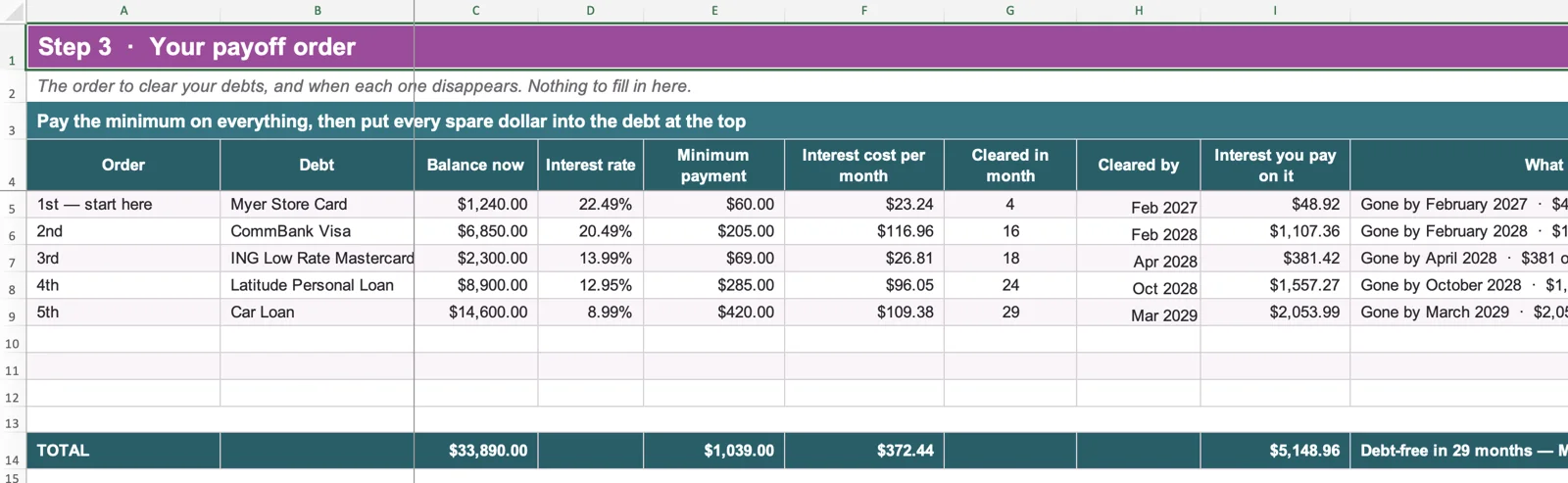
Task: Select the 'CommBank Visa' cell
Action: (x=318, y=231)
